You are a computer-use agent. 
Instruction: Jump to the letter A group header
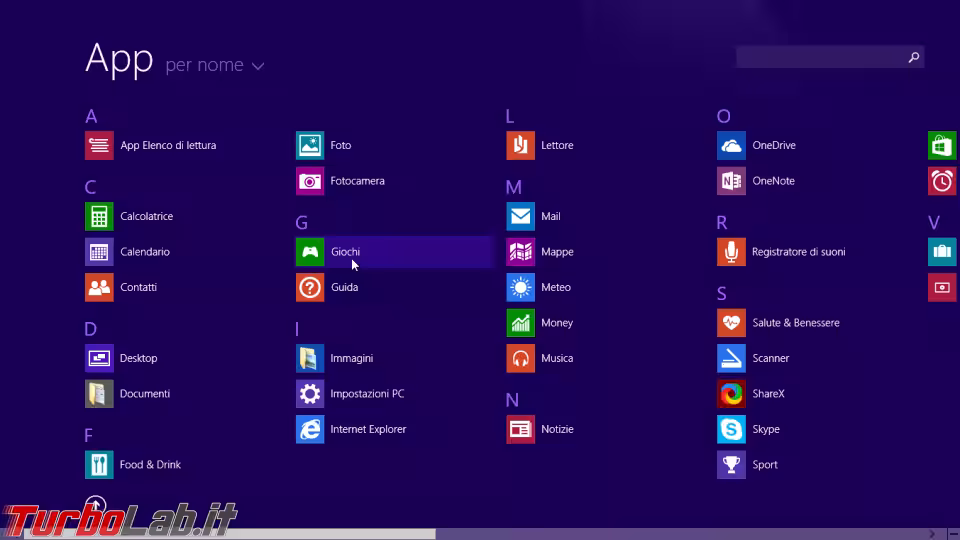[91, 116]
